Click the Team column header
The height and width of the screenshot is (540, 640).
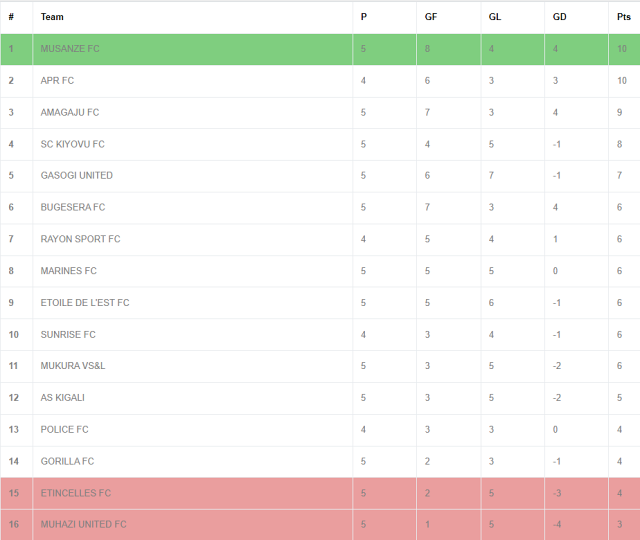(x=52, y=17)
